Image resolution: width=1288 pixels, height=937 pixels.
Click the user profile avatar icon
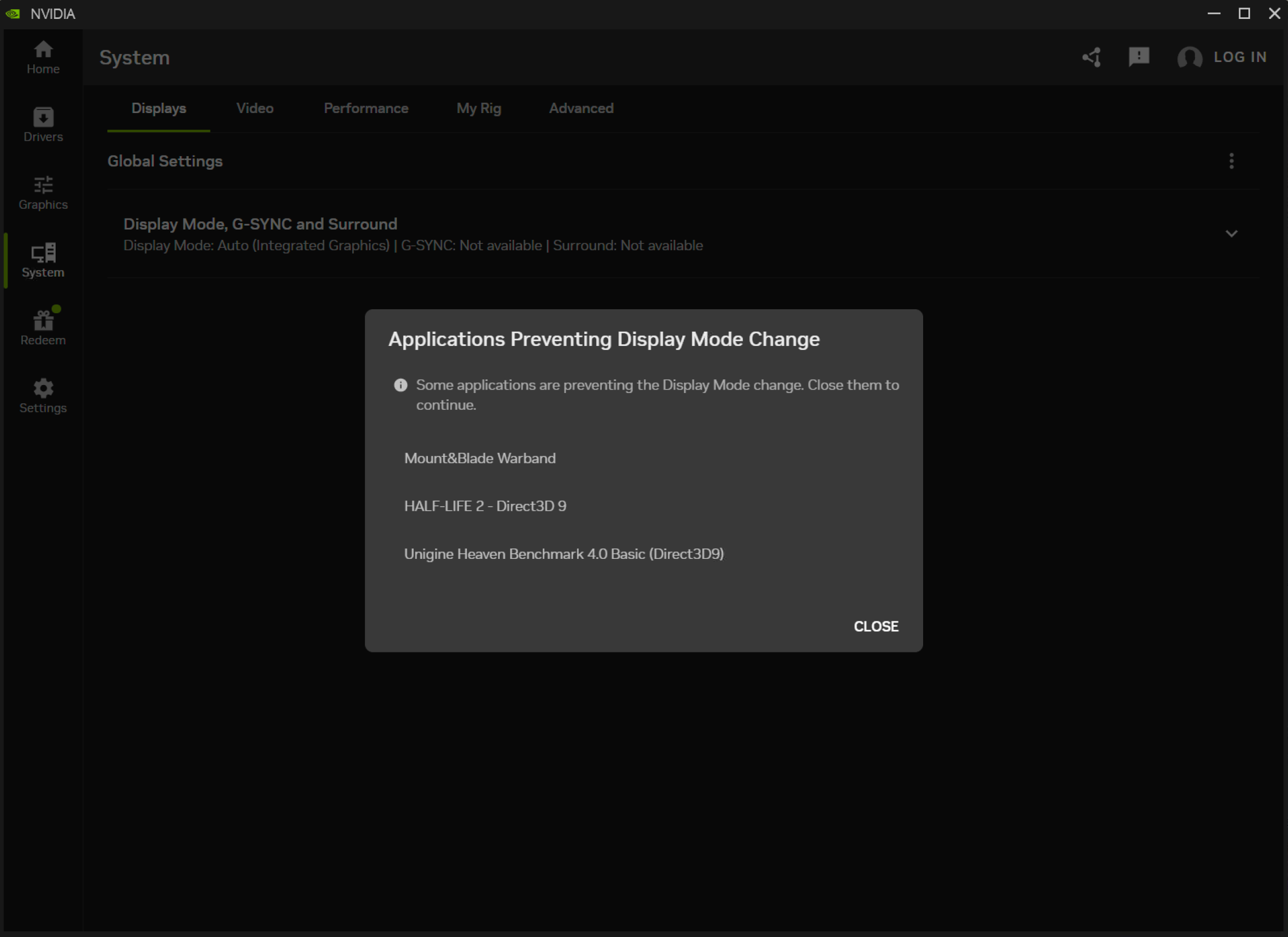pos(1189,57)
